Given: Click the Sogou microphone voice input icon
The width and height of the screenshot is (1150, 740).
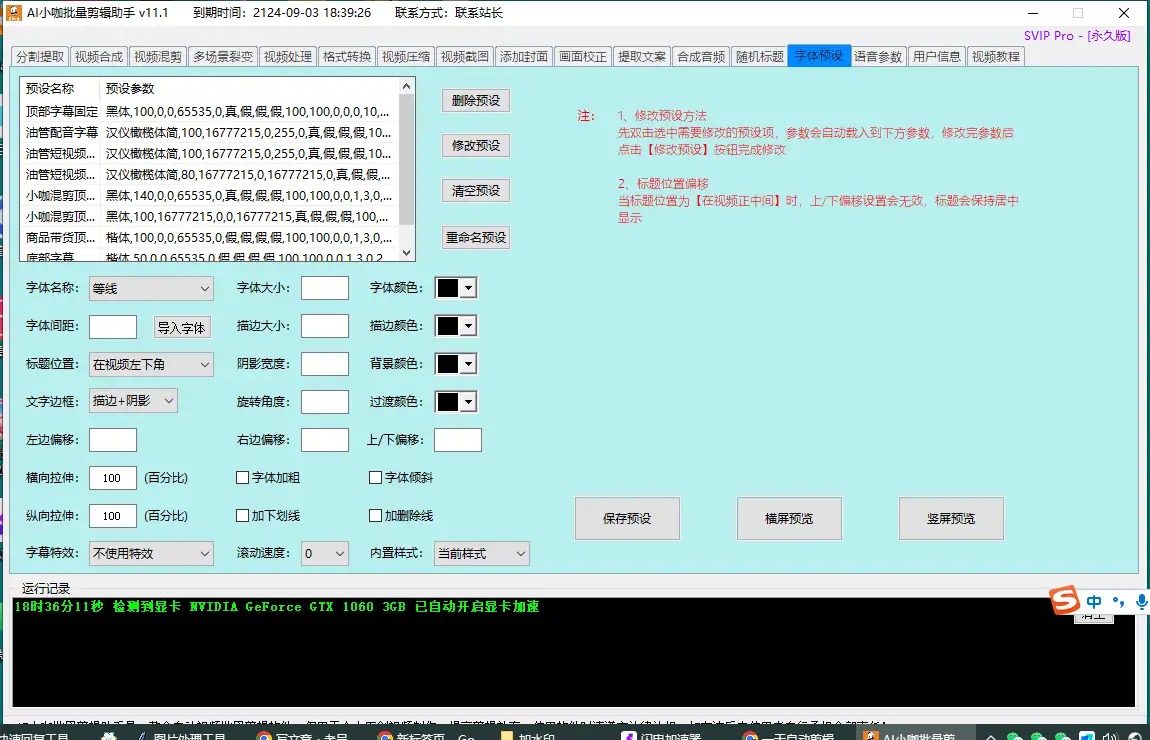Looking at the screenshot, I should click(x=1141, y=602).
